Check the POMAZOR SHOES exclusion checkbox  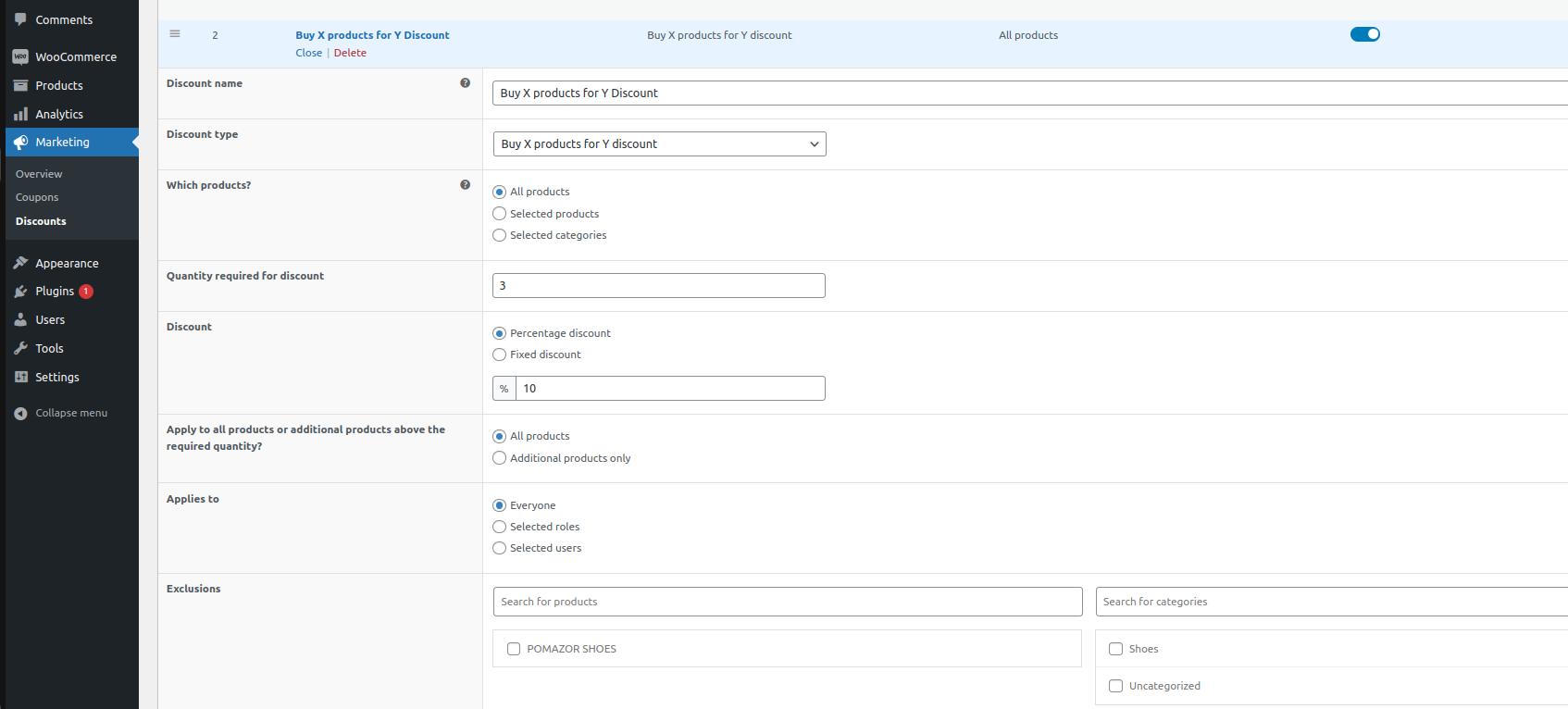(514, 649)
